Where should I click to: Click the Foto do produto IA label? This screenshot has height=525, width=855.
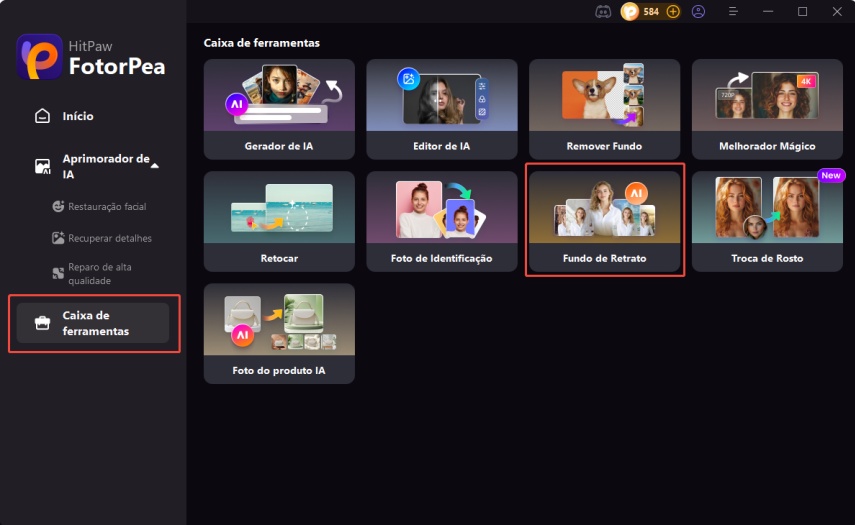click(x=279, y=371)
